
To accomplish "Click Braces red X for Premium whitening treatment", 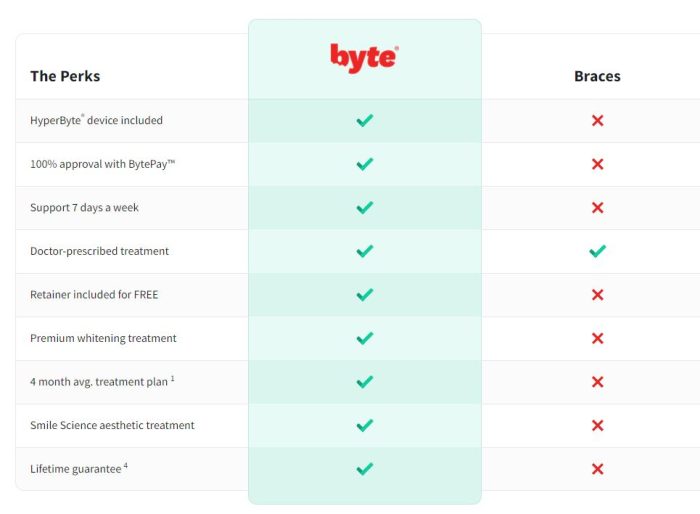I will (597, 338).
